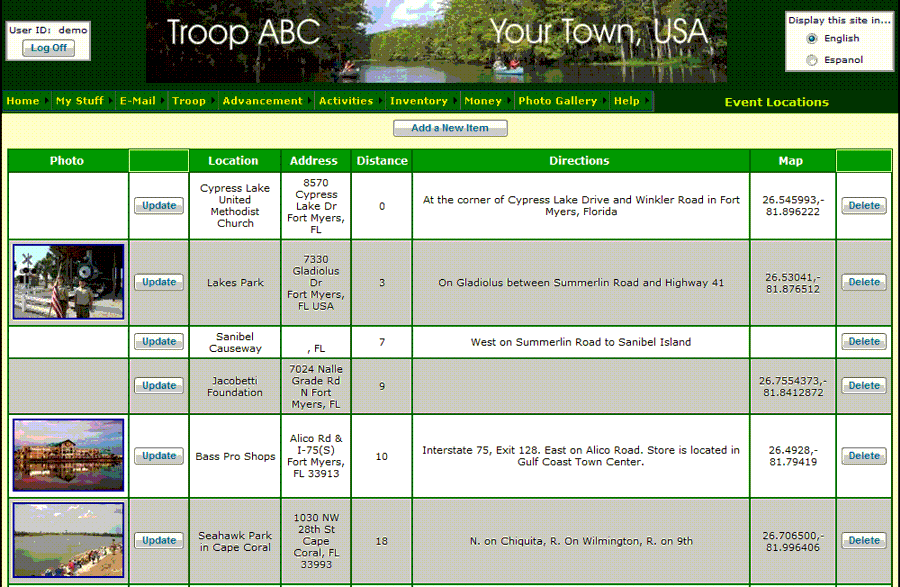Delete the Sanibel Causeway location
The image size is (900, 587).
[x=864, y=341]
